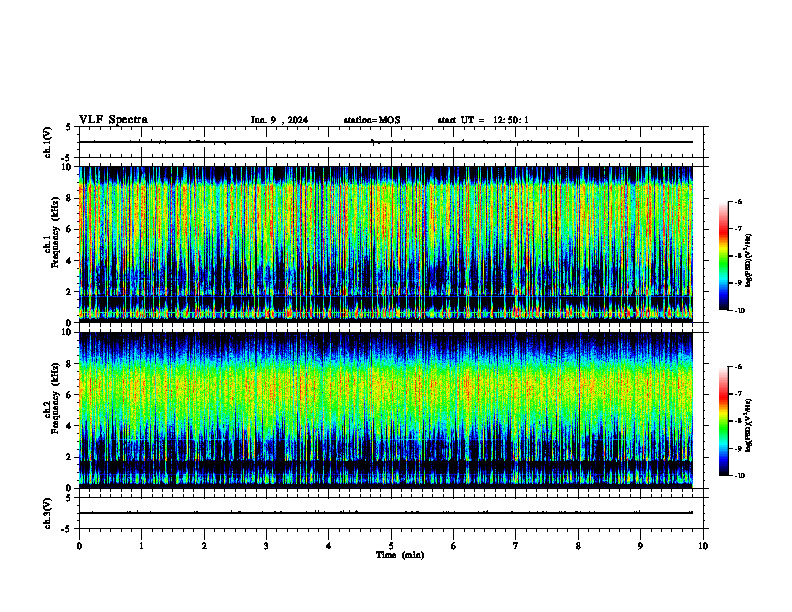Click '-10' on the ch.2 color scale
The height and width of the screenshot is (612, 792).
pos(739,476)
